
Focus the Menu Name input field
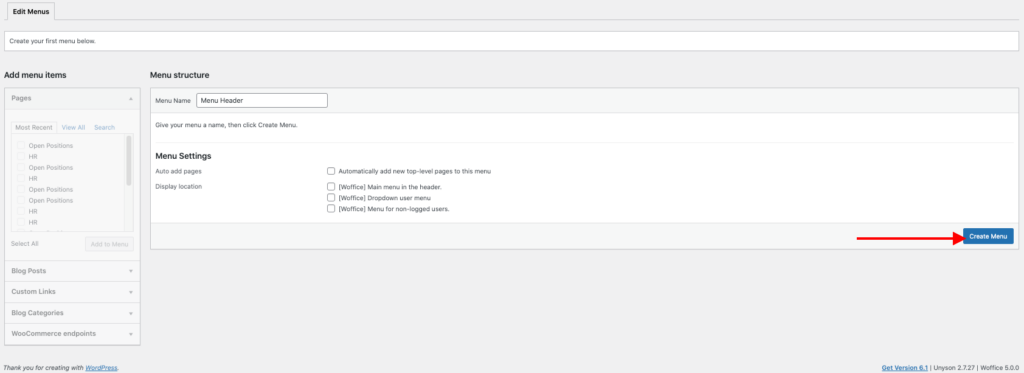262,101
